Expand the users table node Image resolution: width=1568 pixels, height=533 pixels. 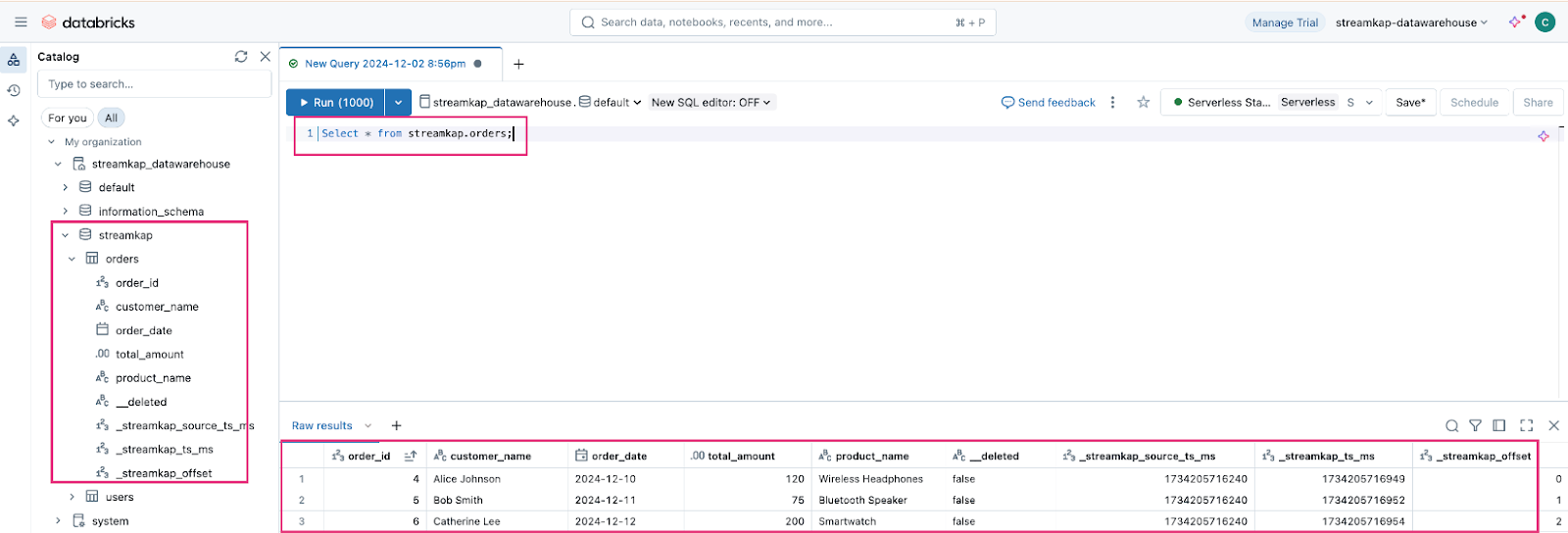[x=73, y=497]
